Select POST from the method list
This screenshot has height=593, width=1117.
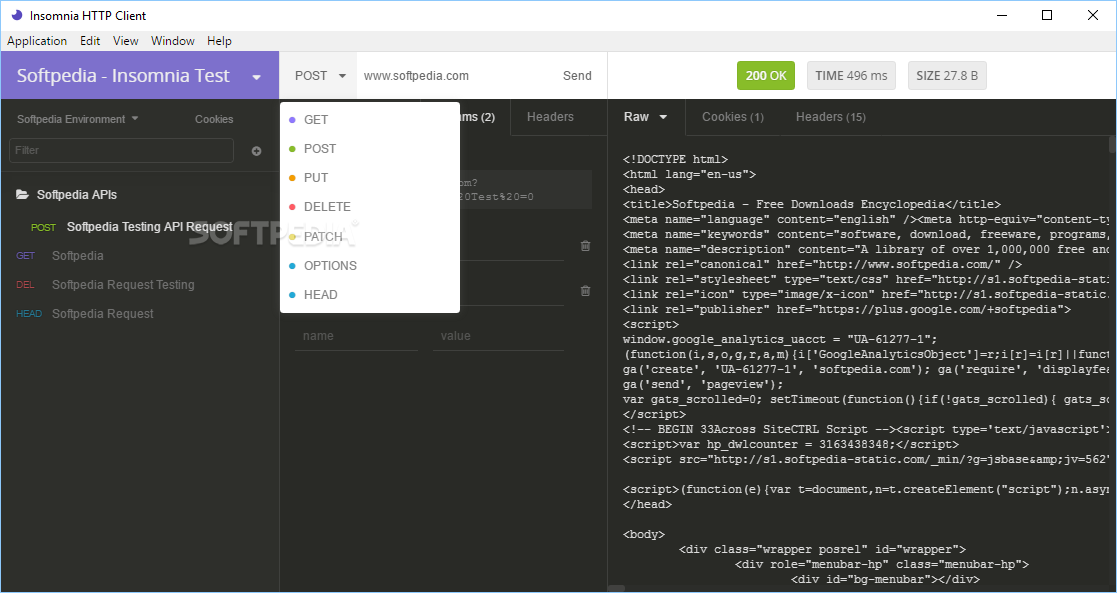370,149
